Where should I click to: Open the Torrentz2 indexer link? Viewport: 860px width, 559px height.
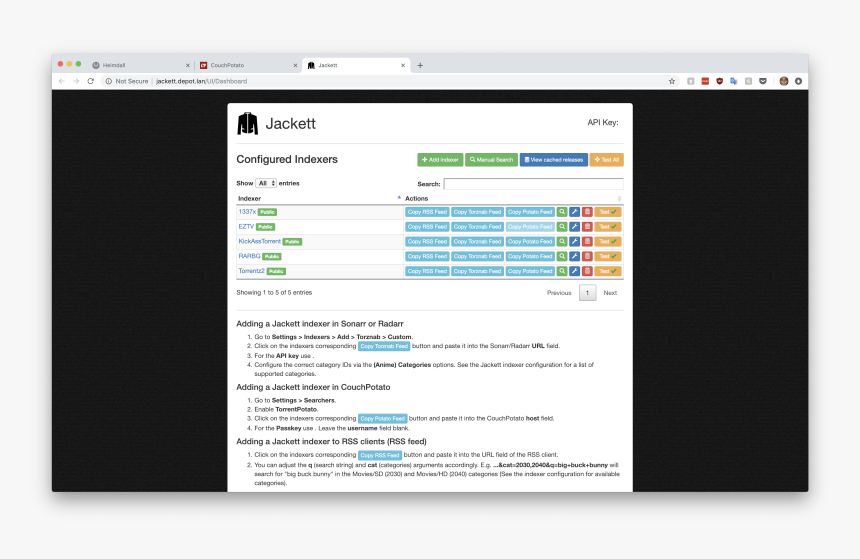coord(251,271)
